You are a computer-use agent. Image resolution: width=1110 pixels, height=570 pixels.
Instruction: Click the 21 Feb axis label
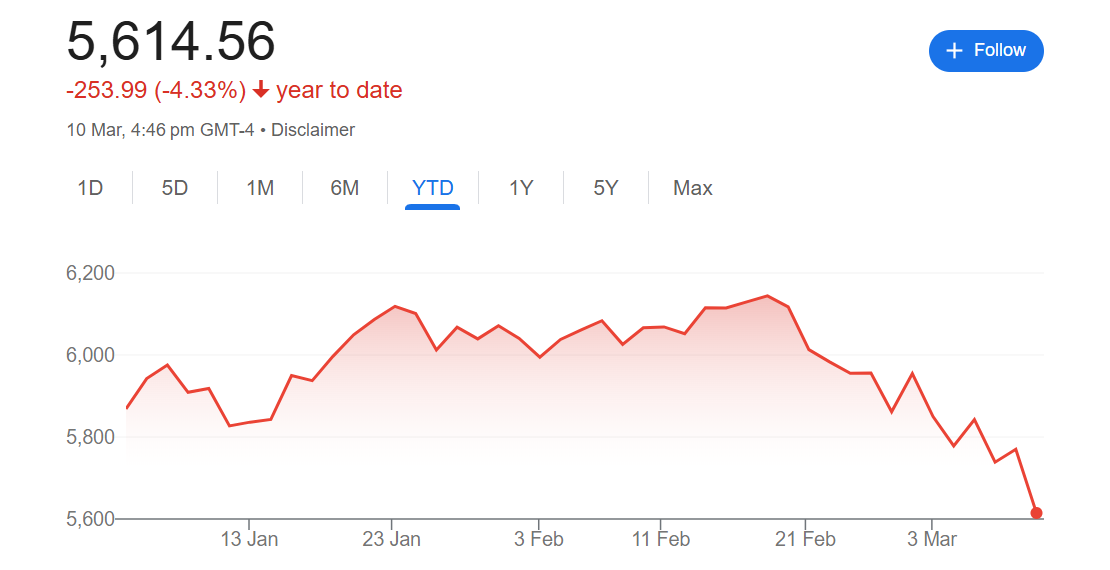point(805,540)
